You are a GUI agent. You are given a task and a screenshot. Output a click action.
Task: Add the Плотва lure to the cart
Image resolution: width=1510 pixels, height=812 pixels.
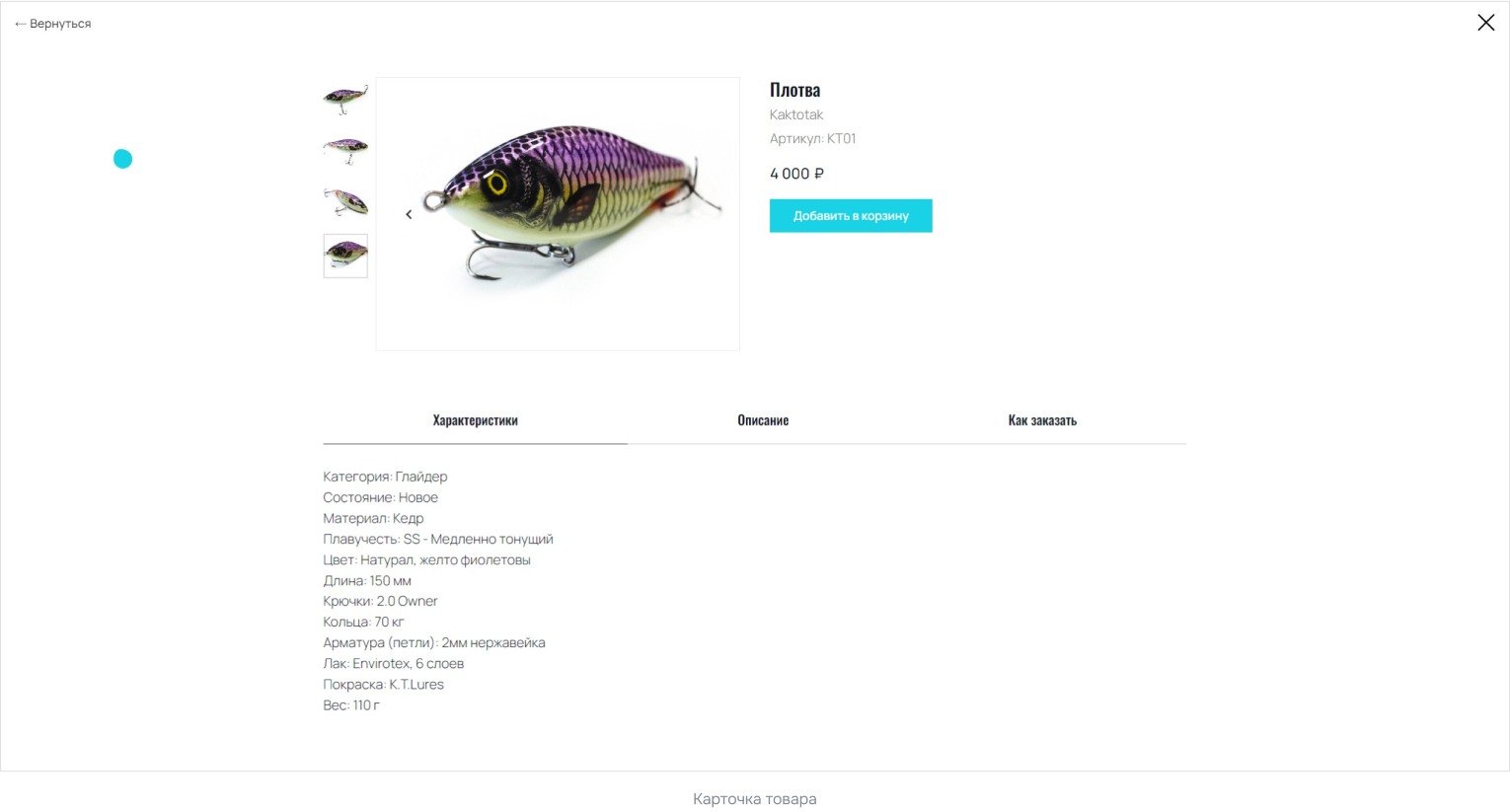pos(851,216)
